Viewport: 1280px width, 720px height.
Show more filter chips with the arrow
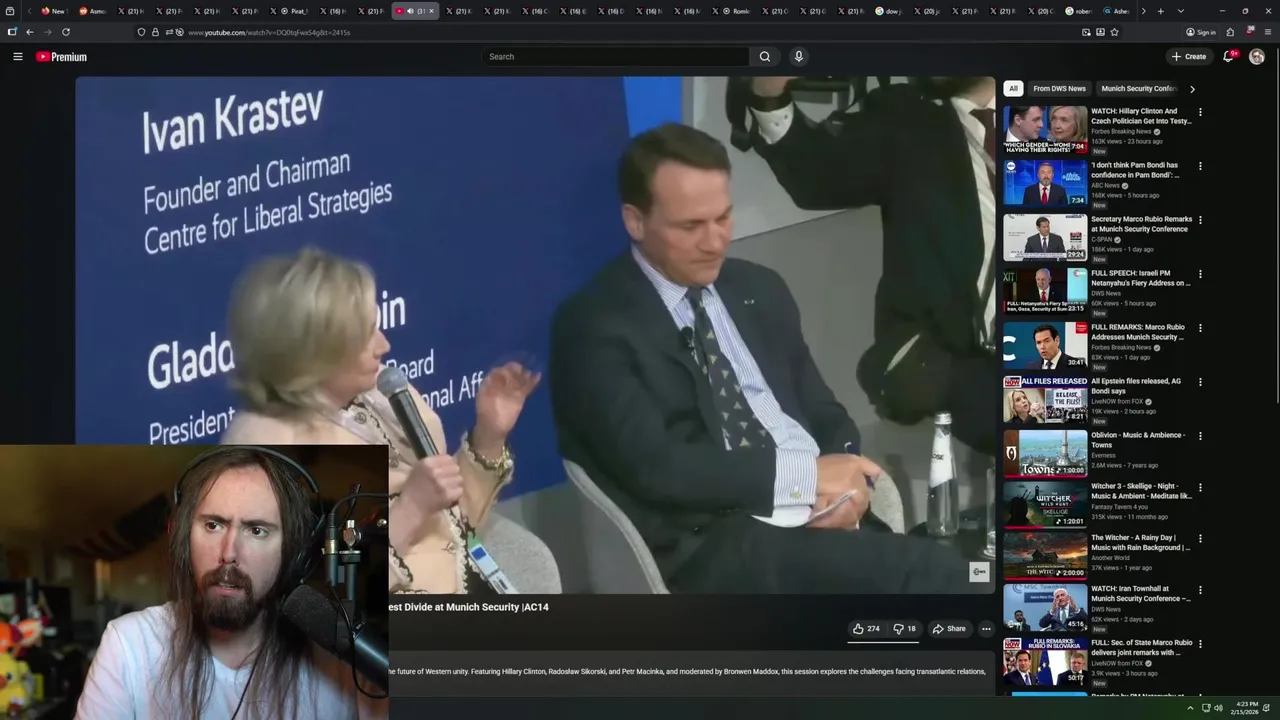pyautogui.click(x=1192, y=89)
